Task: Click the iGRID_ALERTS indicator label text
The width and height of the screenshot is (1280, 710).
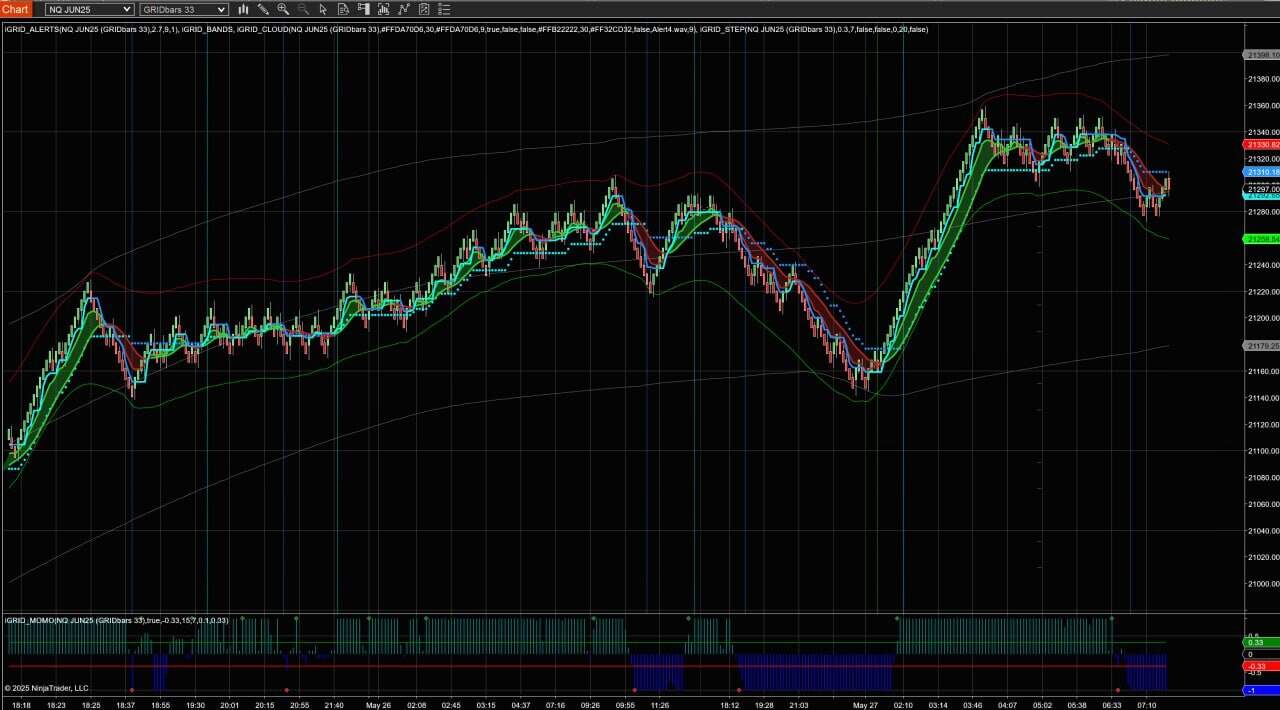Action: [30, 29]
